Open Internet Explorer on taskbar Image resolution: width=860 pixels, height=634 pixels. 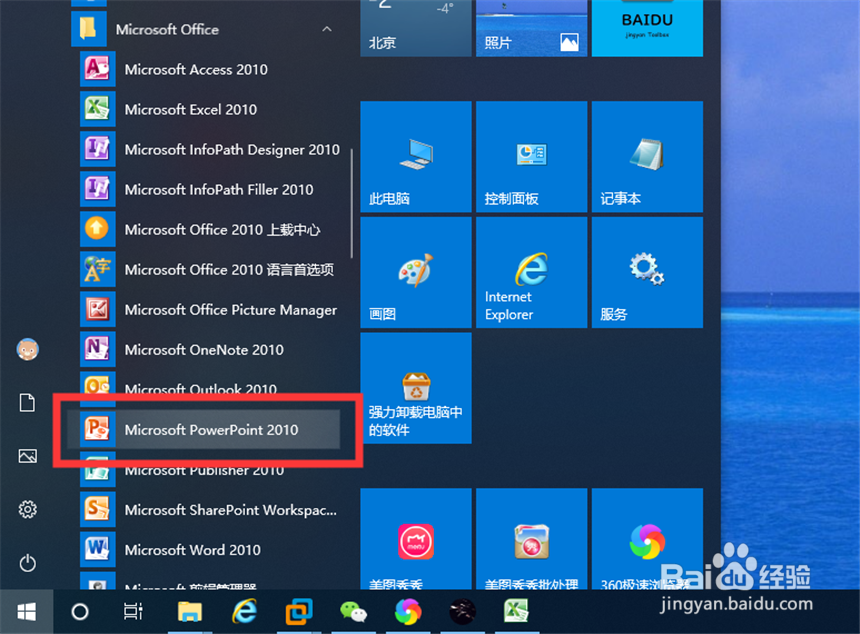[244, 612]
